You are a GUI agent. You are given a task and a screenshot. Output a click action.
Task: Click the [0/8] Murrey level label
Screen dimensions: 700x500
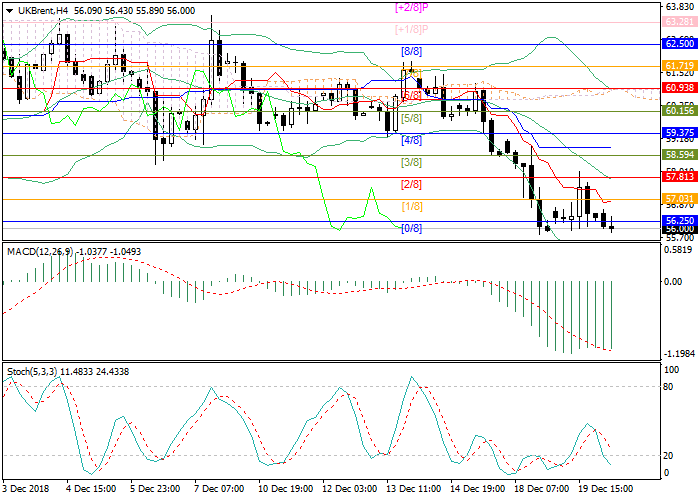(411, 228)
